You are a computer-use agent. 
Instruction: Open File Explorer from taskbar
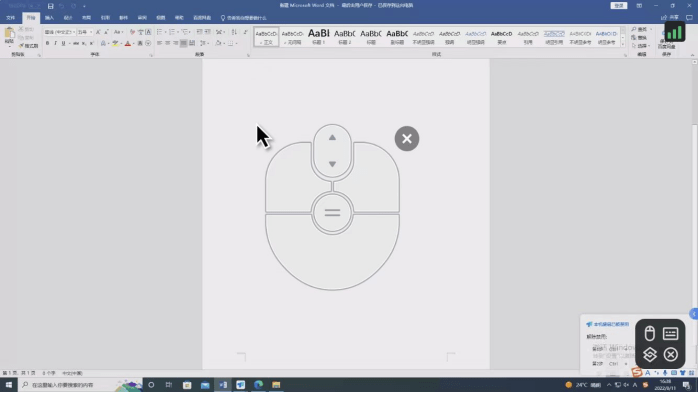[x=276, y=385]
